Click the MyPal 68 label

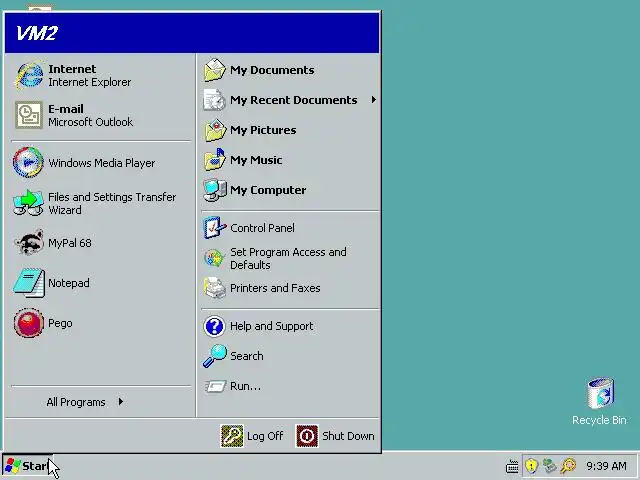[70, 243]
